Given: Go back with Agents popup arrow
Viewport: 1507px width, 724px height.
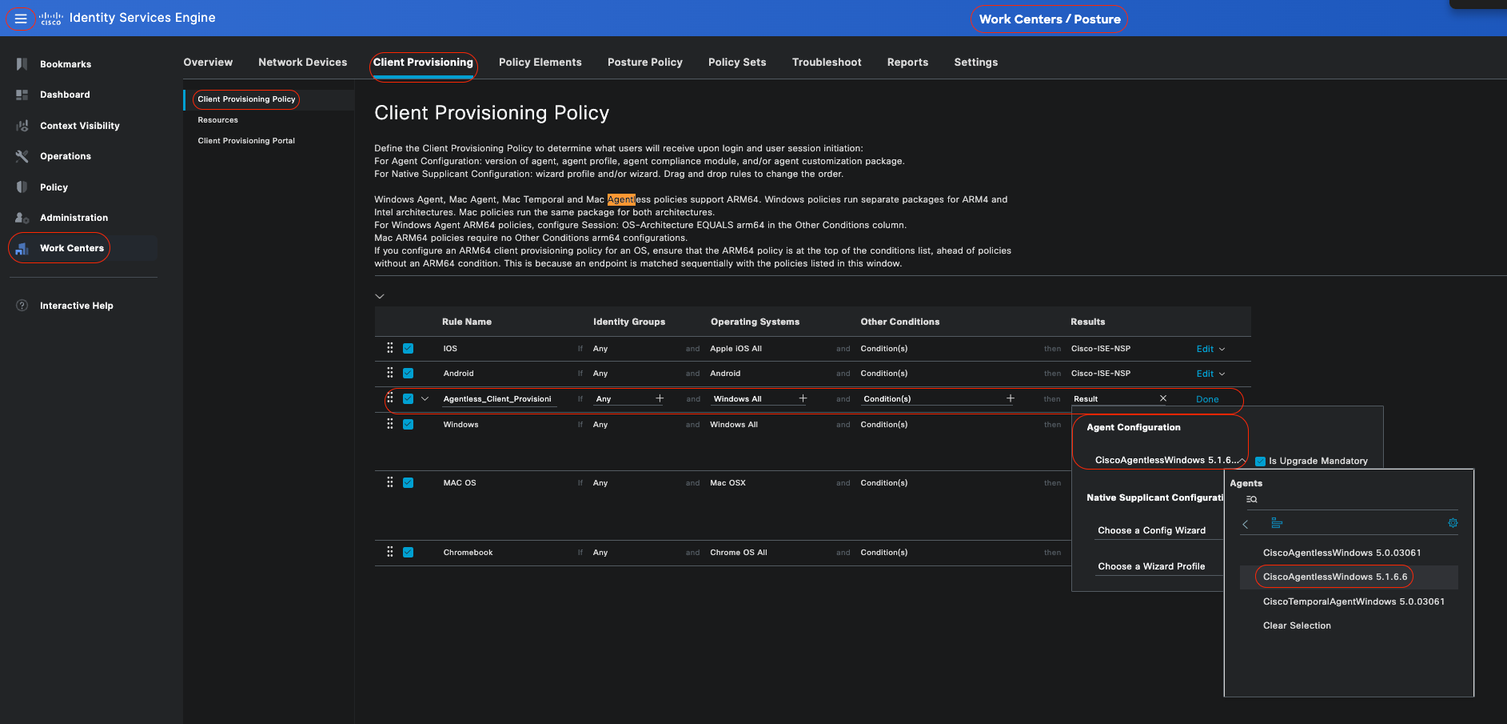Looking at the screenshot, I should [1245, 523].
